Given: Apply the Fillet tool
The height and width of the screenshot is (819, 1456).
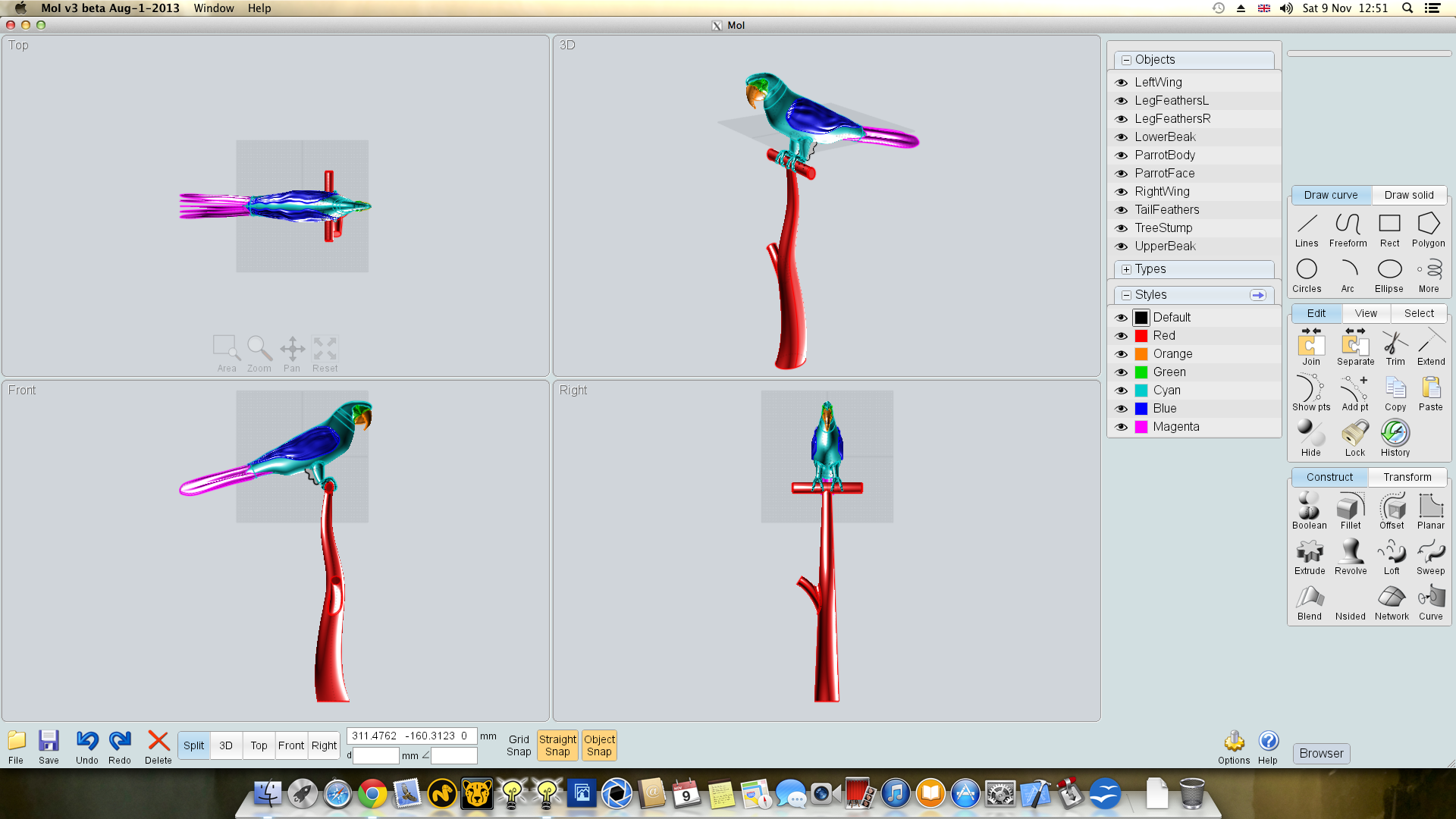Looking at the screenshot, I should (1351, 511).
